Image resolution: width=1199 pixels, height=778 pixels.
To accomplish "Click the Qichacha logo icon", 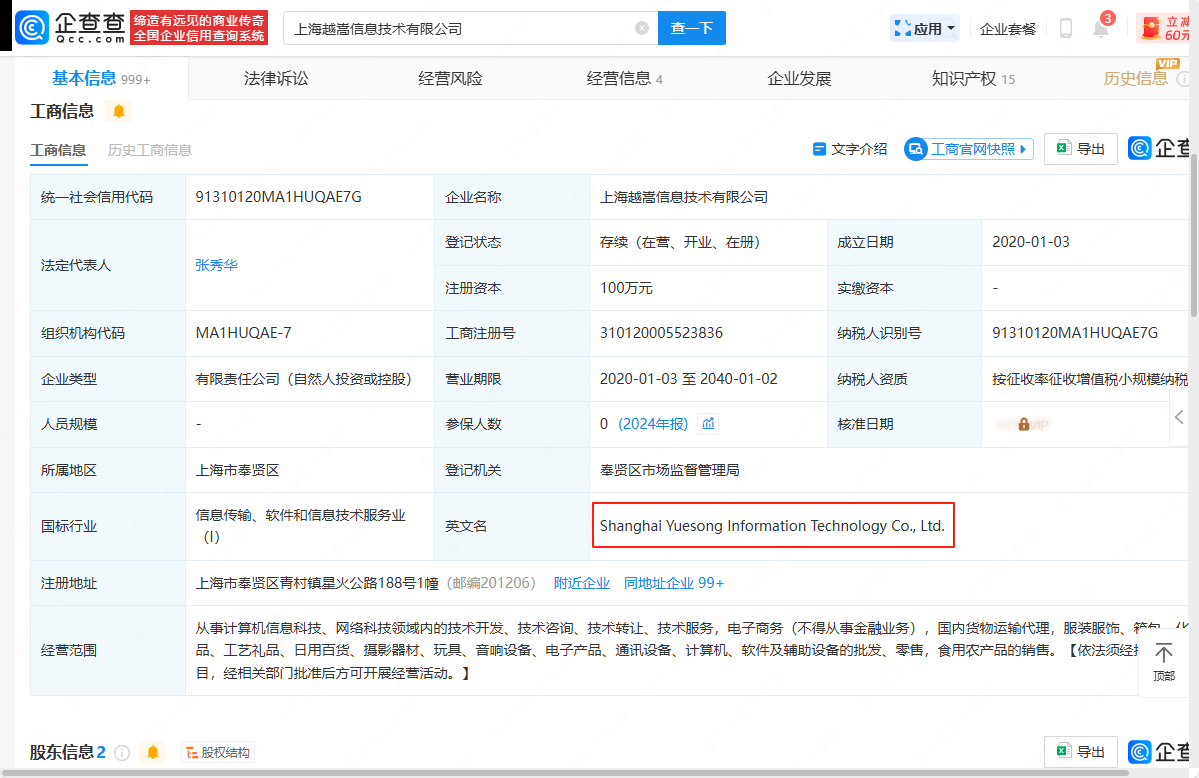I will point(32,28).
